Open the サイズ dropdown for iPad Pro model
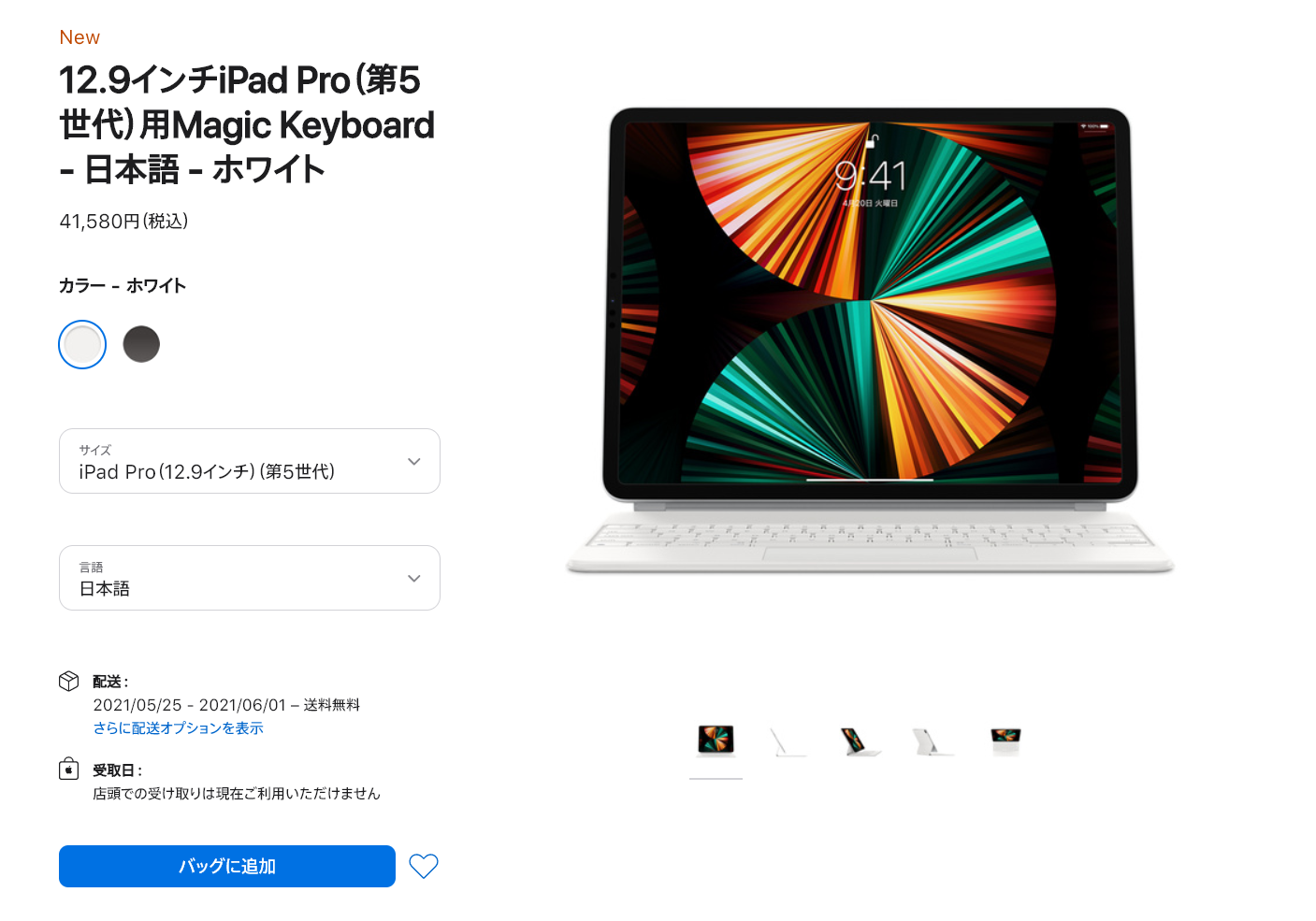Screen dimensions: 1316x921 click(250, 461)
